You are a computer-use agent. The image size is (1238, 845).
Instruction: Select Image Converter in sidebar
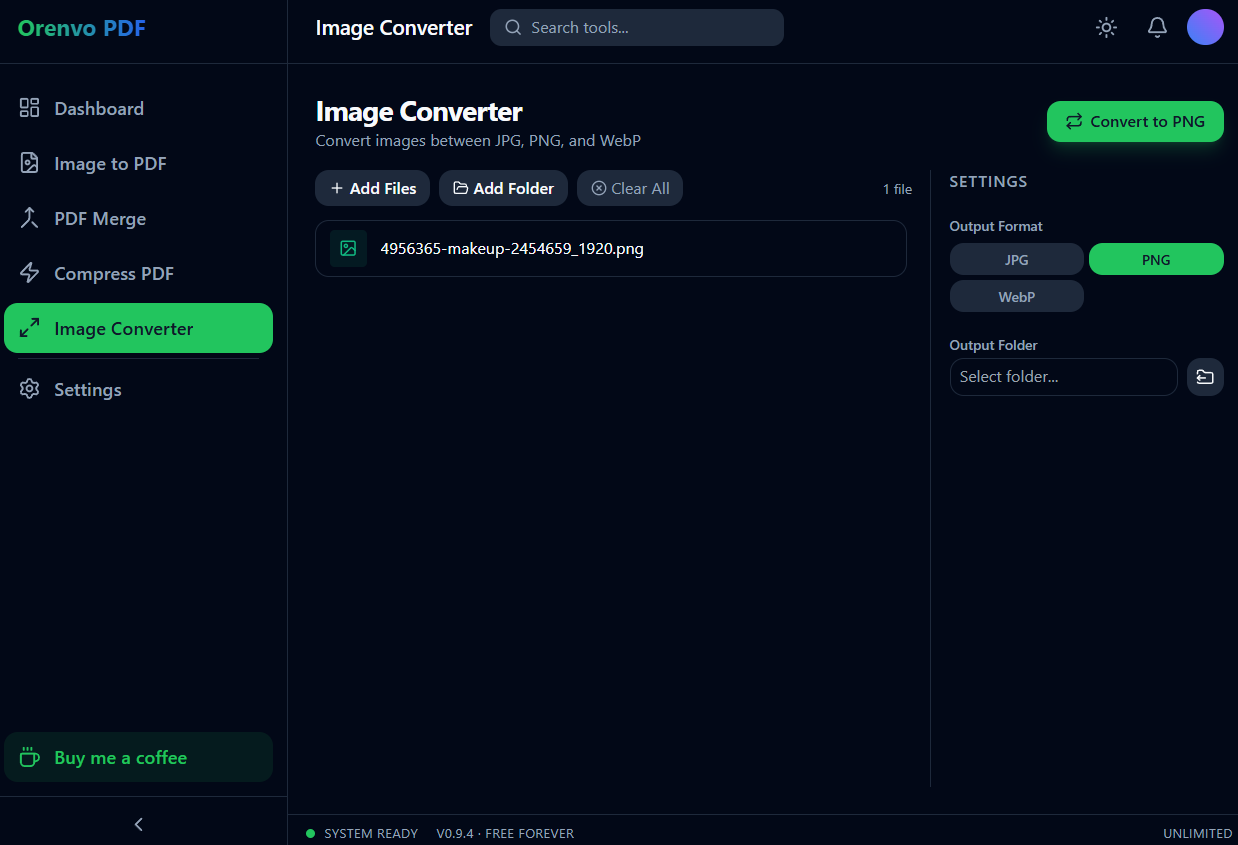tap(138, 328)
